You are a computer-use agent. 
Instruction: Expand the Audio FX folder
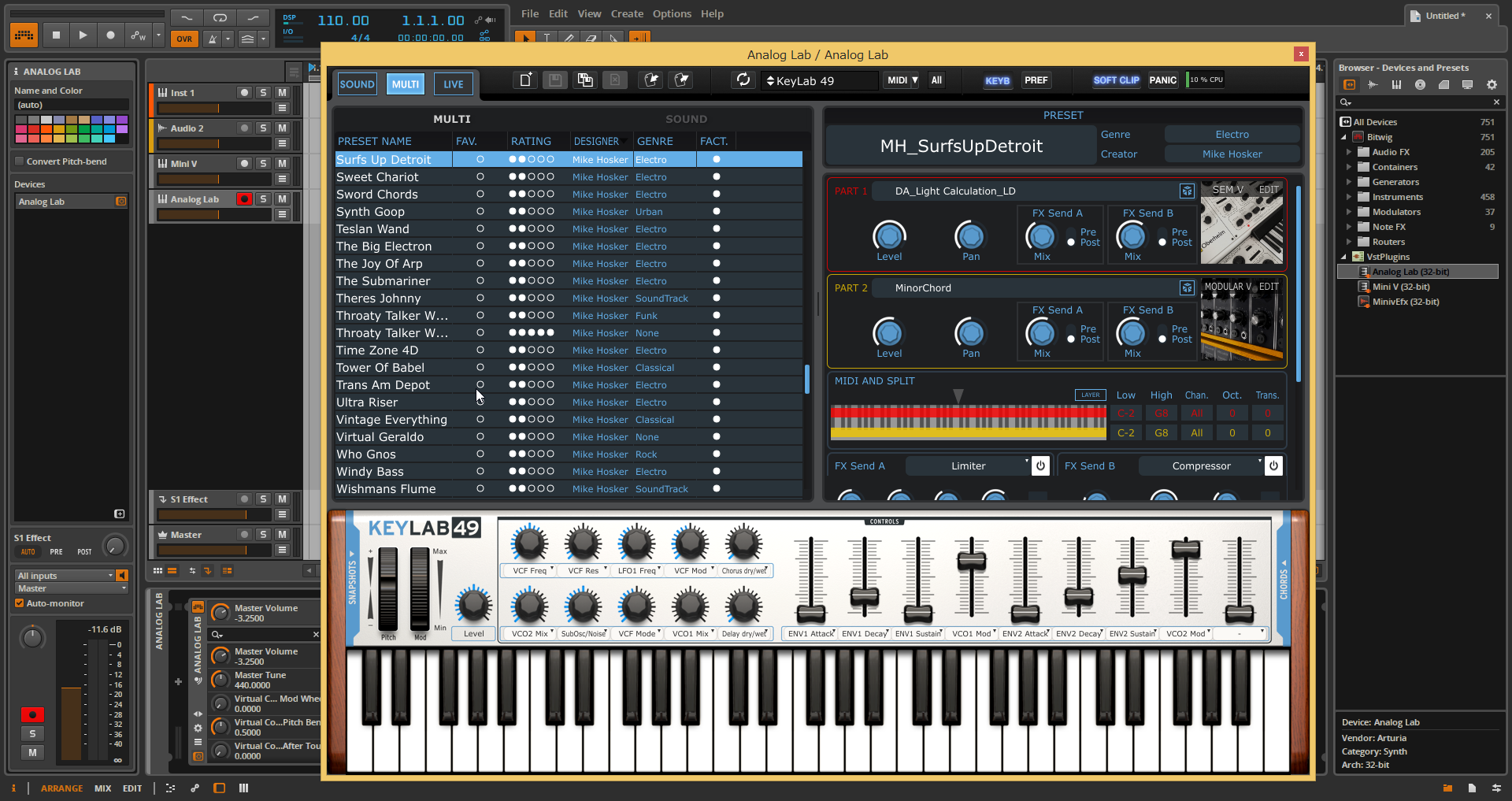click(1348, 152)
